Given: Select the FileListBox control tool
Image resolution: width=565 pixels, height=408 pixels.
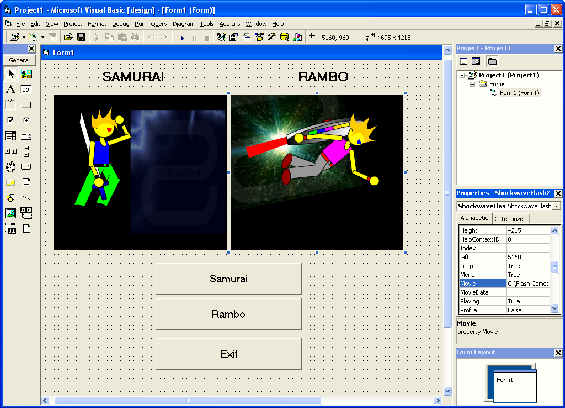Looking at the screenshot, I should [x=26, y=182].
